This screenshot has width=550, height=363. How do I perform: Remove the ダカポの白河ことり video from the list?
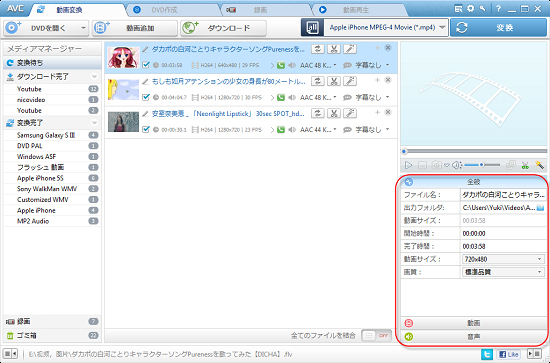[388, 48]
